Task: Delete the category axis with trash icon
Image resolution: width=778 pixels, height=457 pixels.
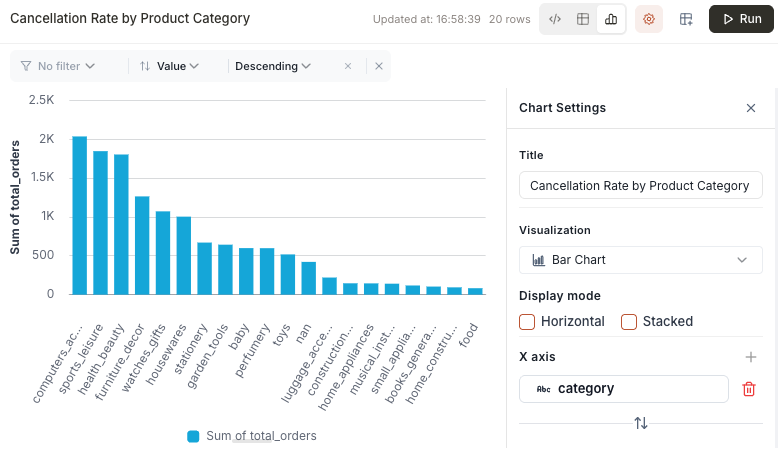Action: (x=749, y=389)
